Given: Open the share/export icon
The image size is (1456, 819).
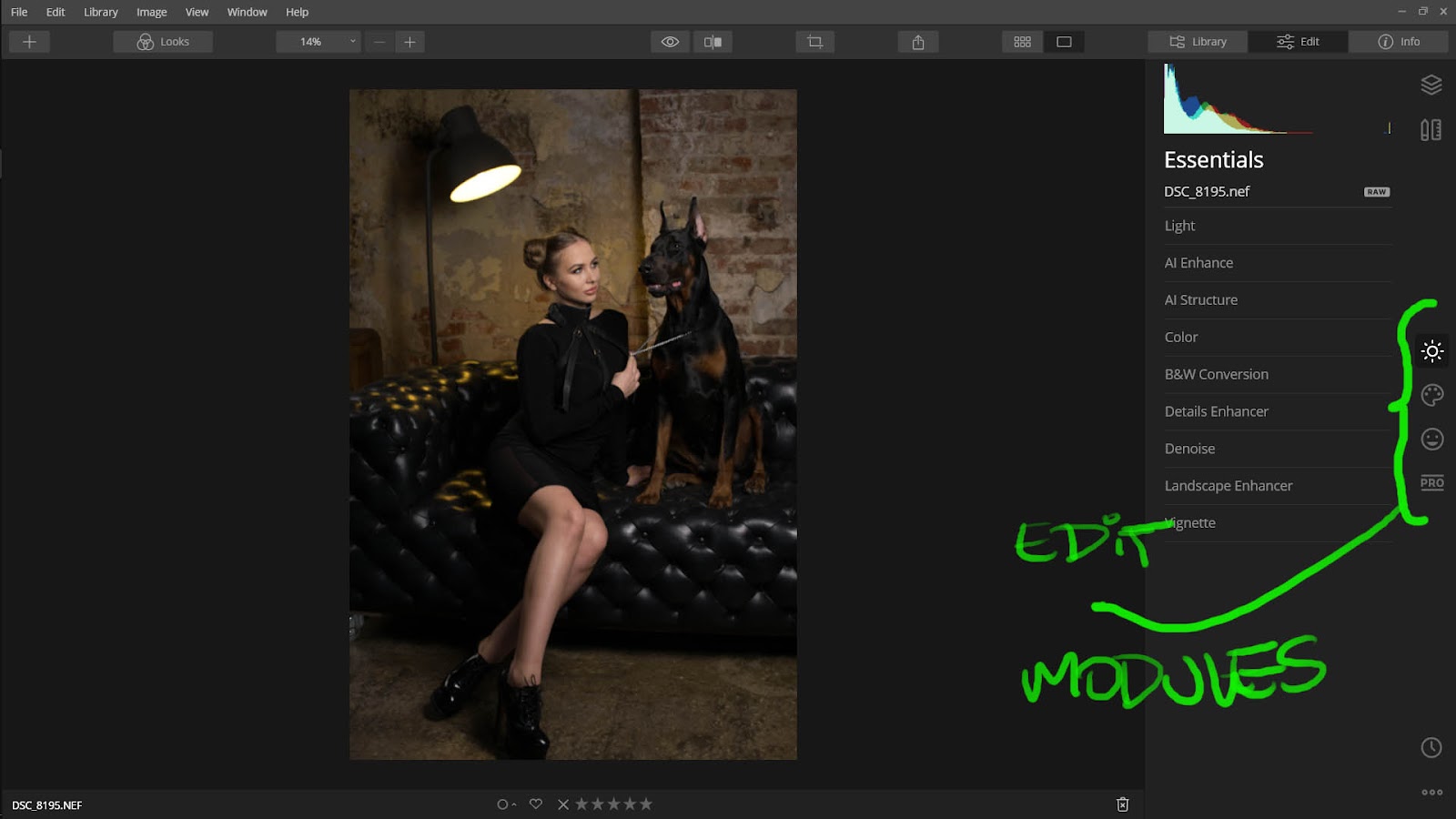Looking at the screenshot, I should 918,42.
